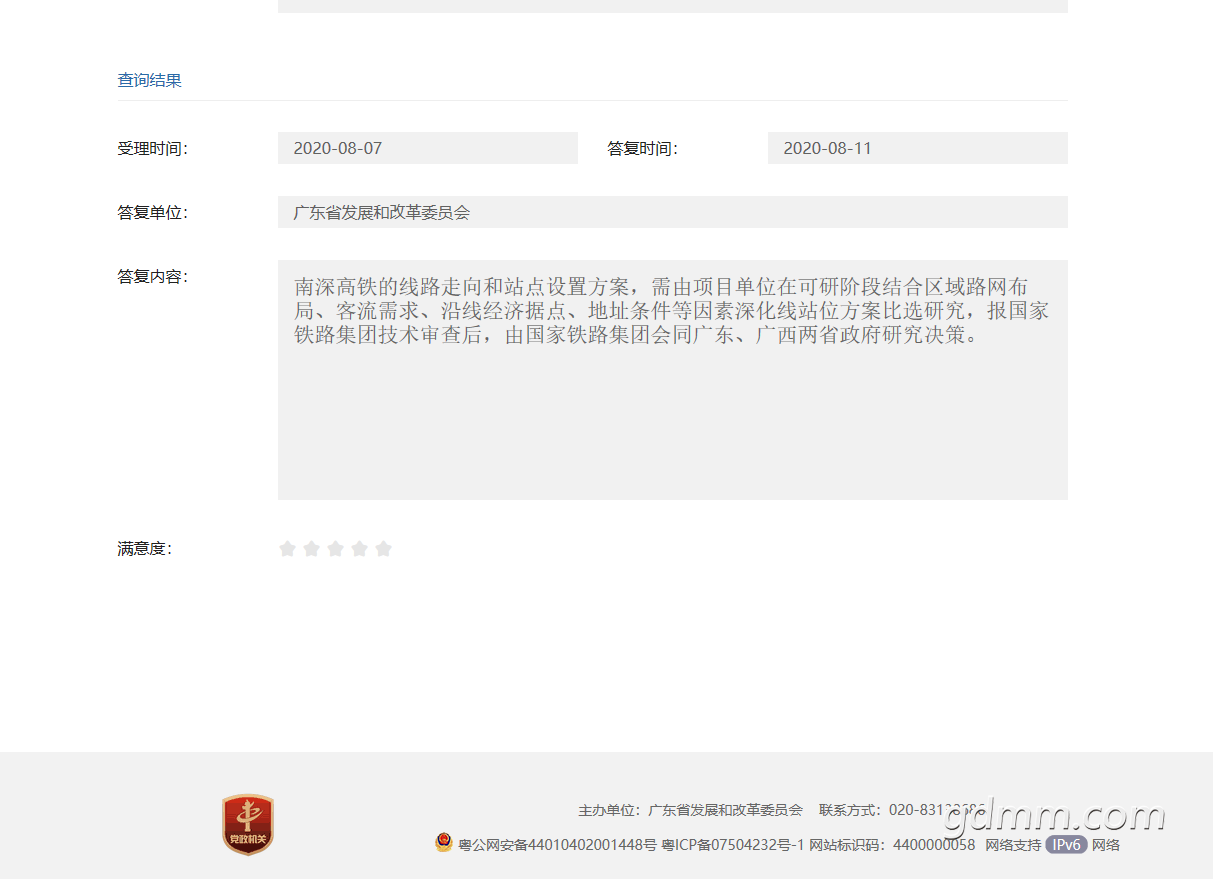1213x879 pixels.
Task: Click the first satisfaction star
Action: tap(287, 548)
